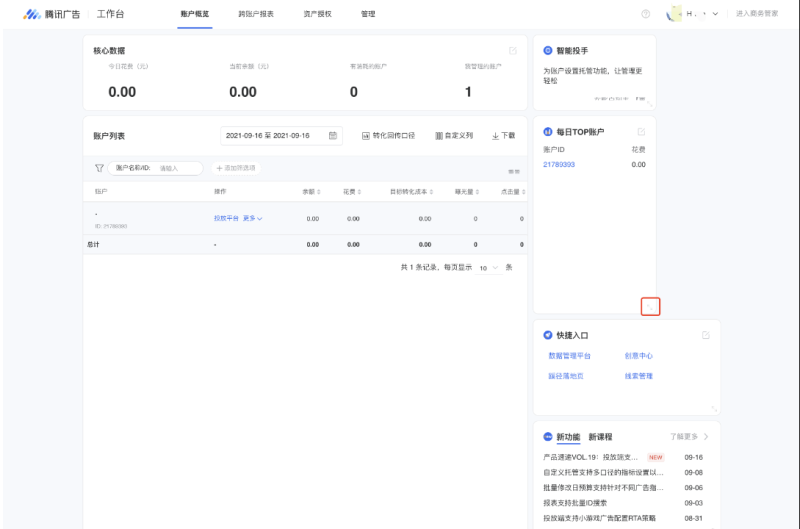Select the 新课程 tab
The height and width of the screenshot is (529, 800).
tap(601, 437)
